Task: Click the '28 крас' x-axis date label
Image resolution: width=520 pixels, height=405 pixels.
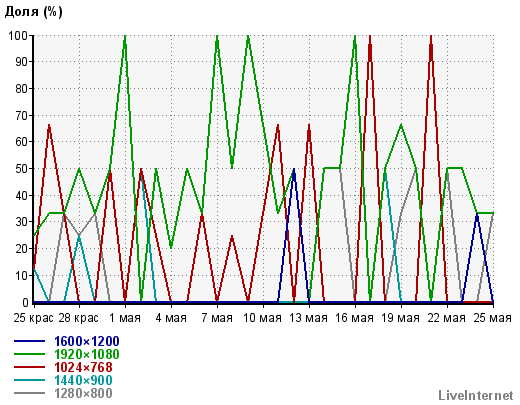Action: 79,318
